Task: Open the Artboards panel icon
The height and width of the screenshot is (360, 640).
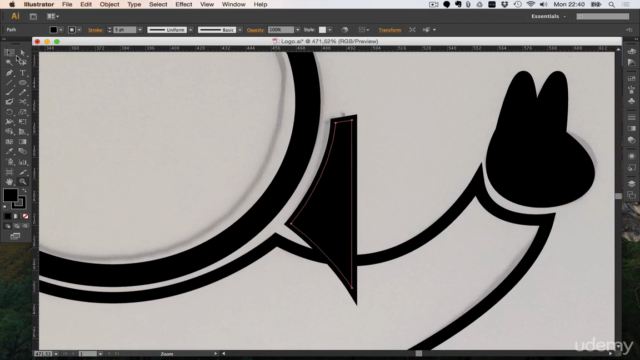Action: tap(631, 195)
